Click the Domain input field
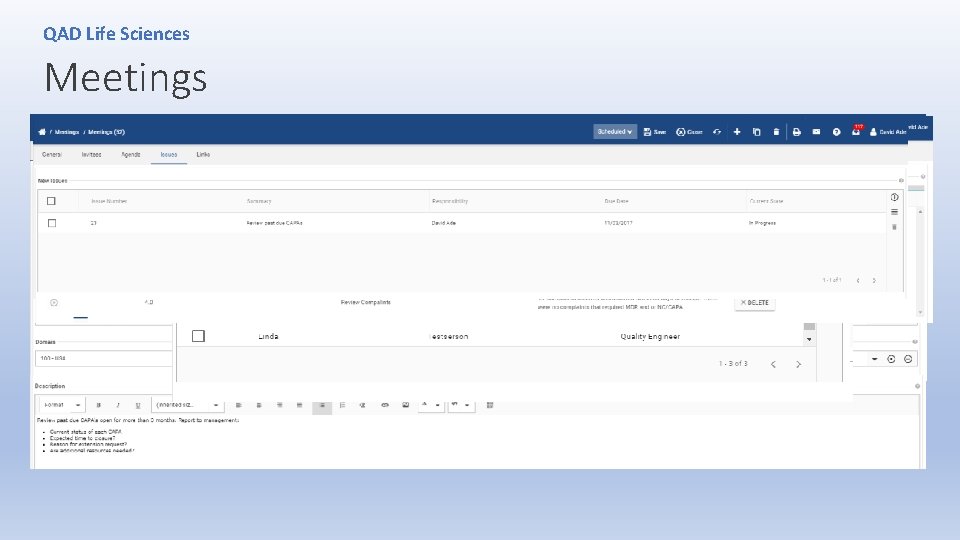 point(104,358)
